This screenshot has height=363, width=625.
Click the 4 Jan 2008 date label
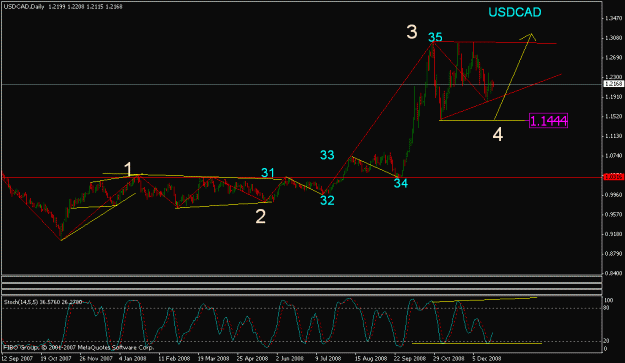[x=132, y=358]
